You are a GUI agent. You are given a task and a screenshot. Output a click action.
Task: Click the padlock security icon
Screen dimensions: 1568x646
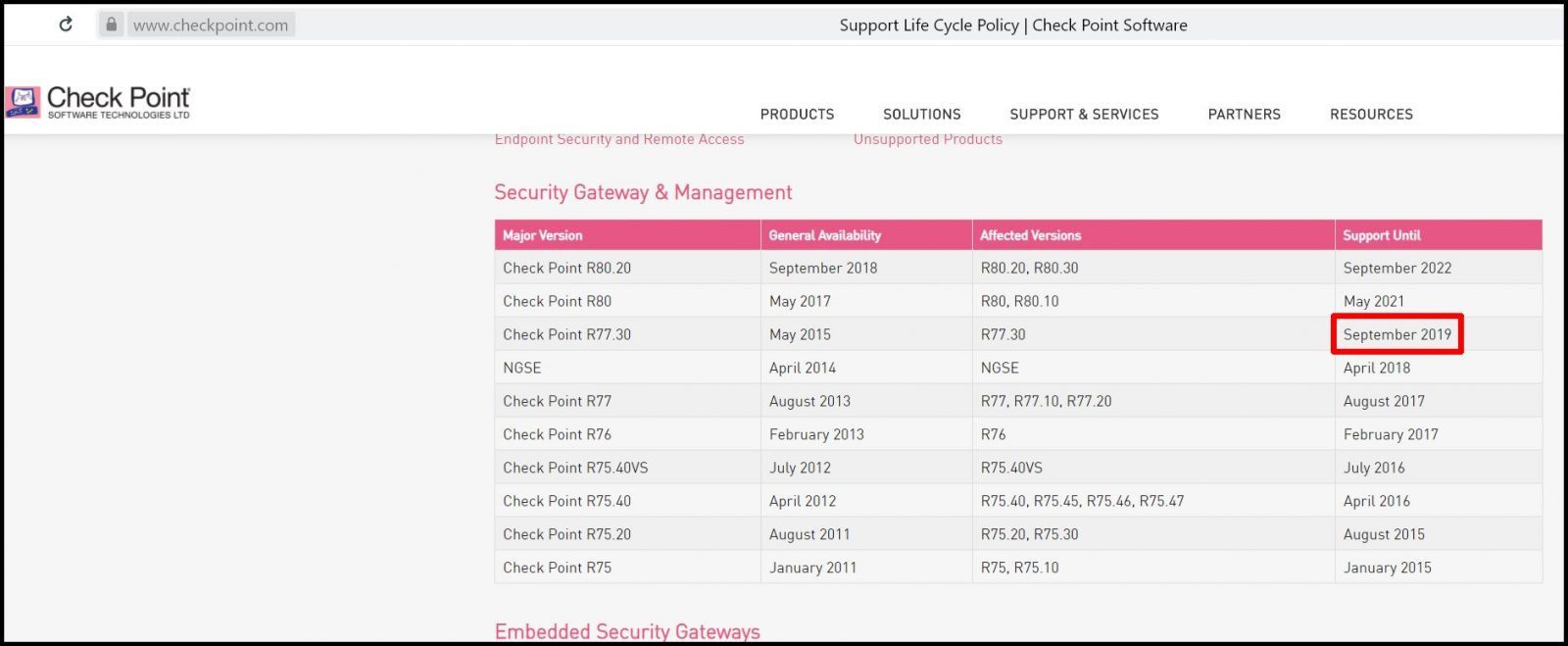pyautogui.click(x=111, y=25)
